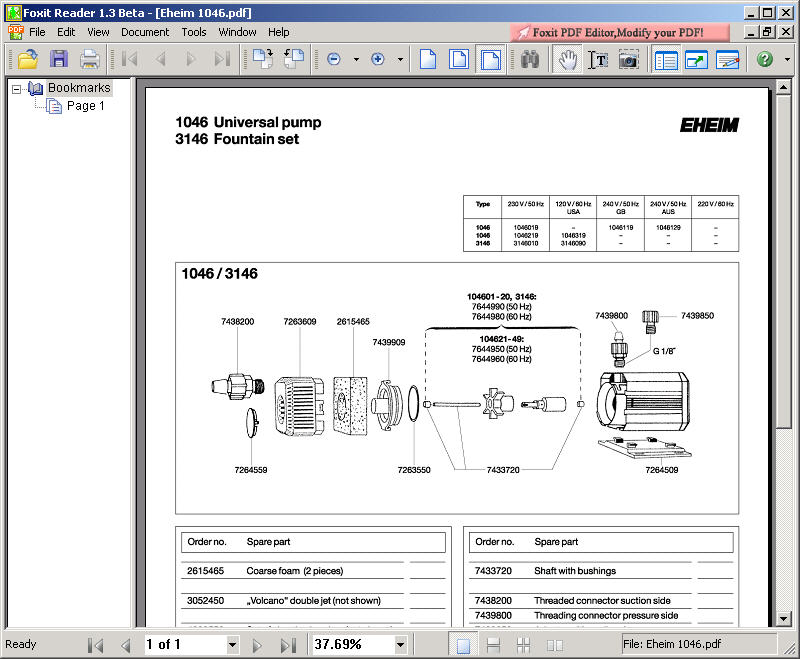This screenshot has width=800, height=659.
Task: Go to last page in the top toolbar
Action: click(x=222, y=59)
